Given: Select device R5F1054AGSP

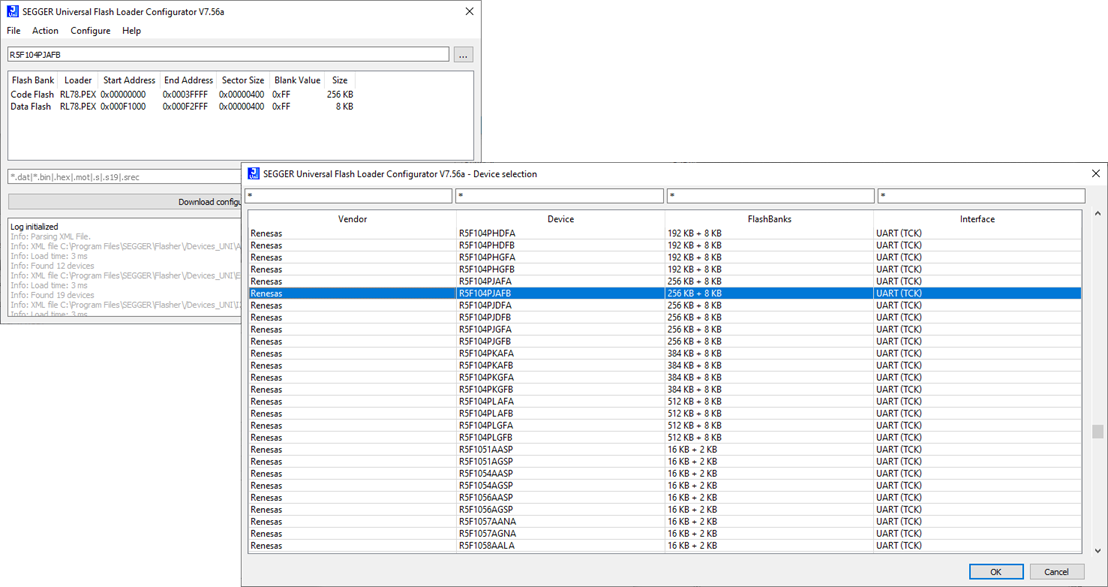Looking at the screenshot, I should [665, 485].
